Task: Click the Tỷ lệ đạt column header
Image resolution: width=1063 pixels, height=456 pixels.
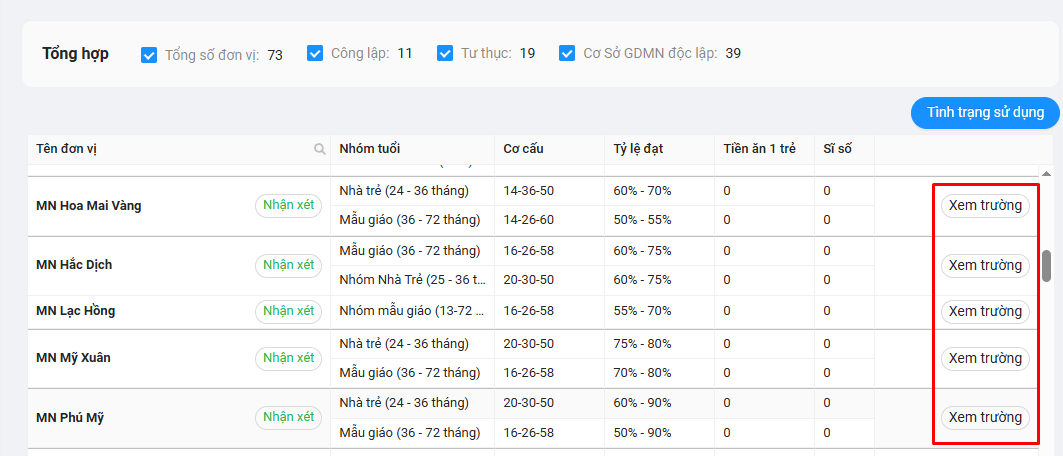Action: point(638,149)
